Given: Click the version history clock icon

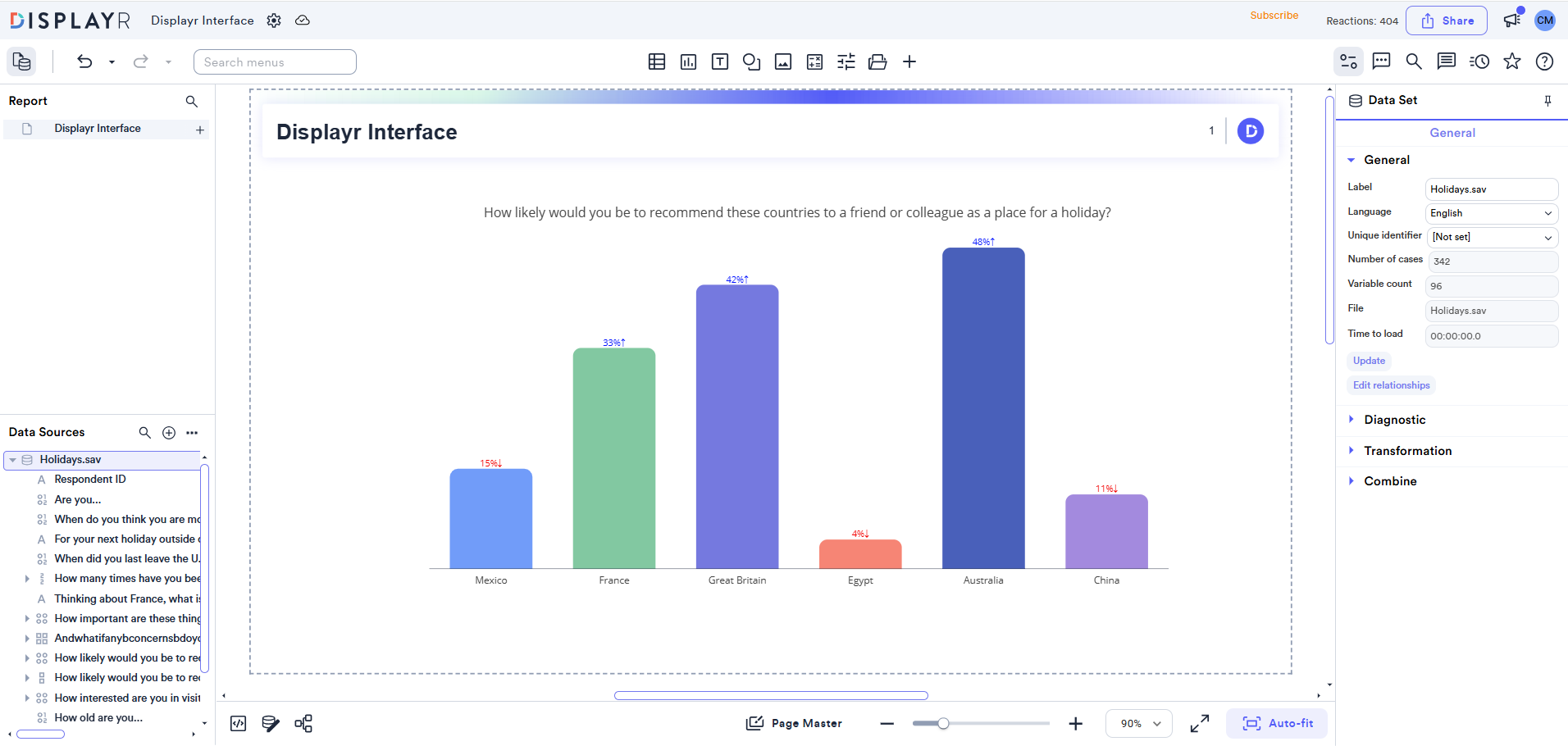Looking at the screenshot, I should tap(1479, 61).
